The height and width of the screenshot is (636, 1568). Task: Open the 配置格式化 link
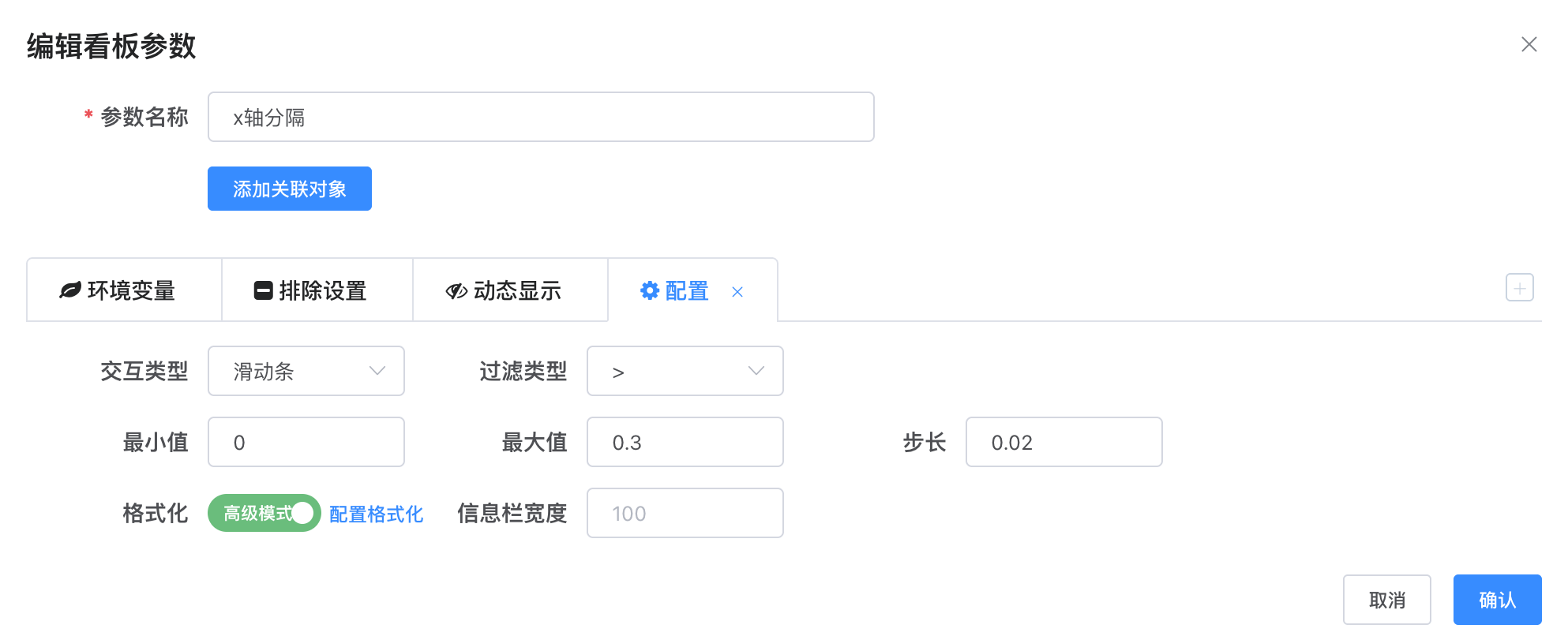tap(376, 514)
